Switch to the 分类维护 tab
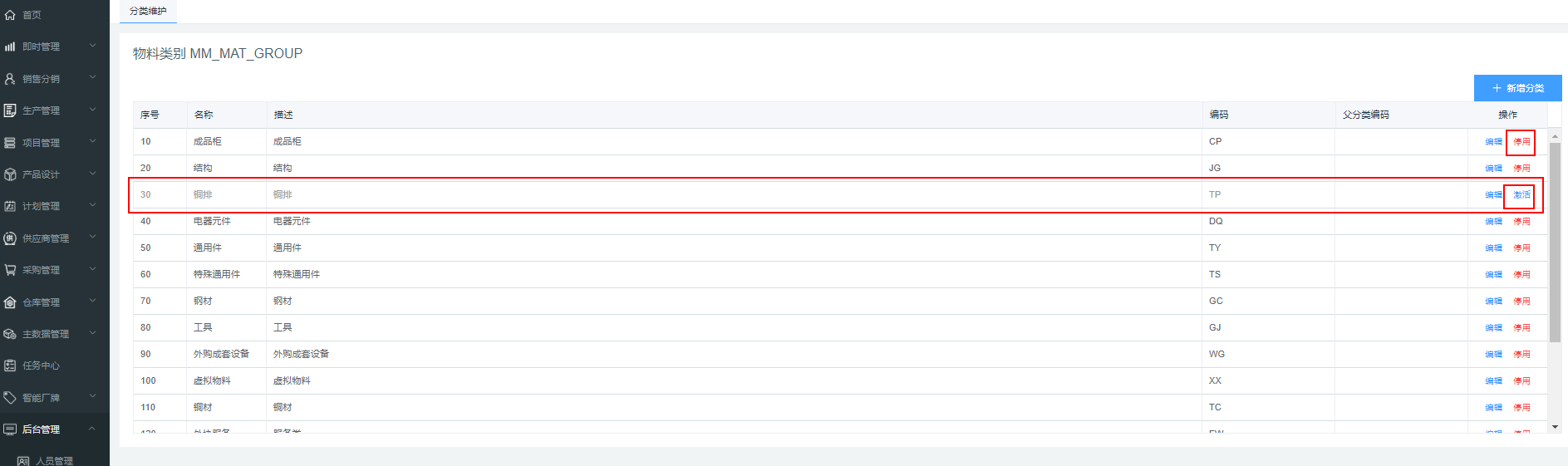The image size is (1568, 466). [x=148, y=12]
